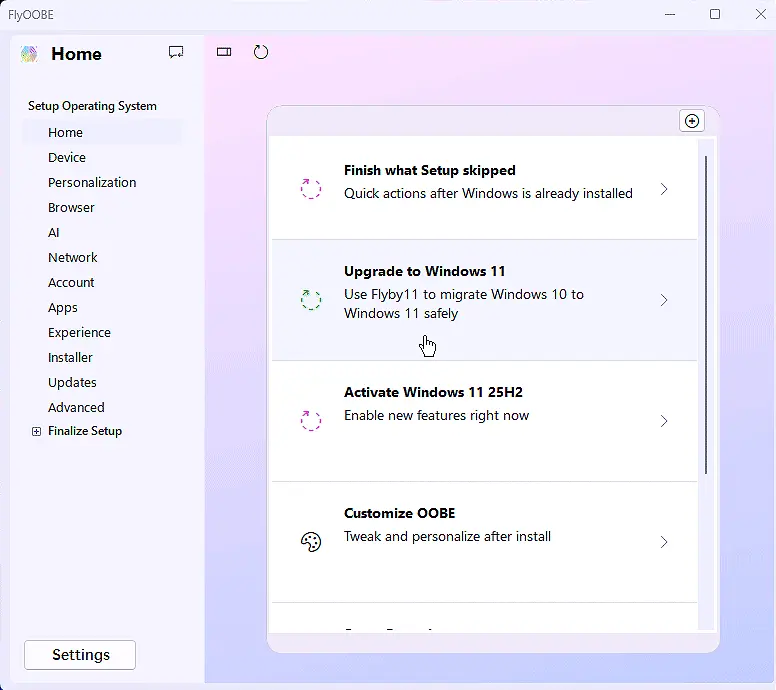Open the Browser section in sidebar
The image size is (776, 690).
tap(71, 207)
